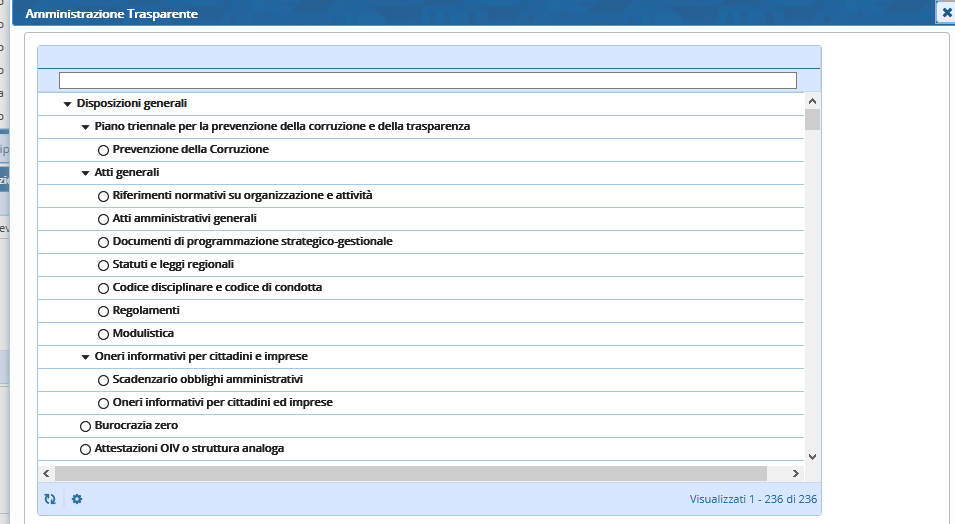The image size is (955, 524).
Task: Click the Regolamenti tree entry
Action: 146,311
